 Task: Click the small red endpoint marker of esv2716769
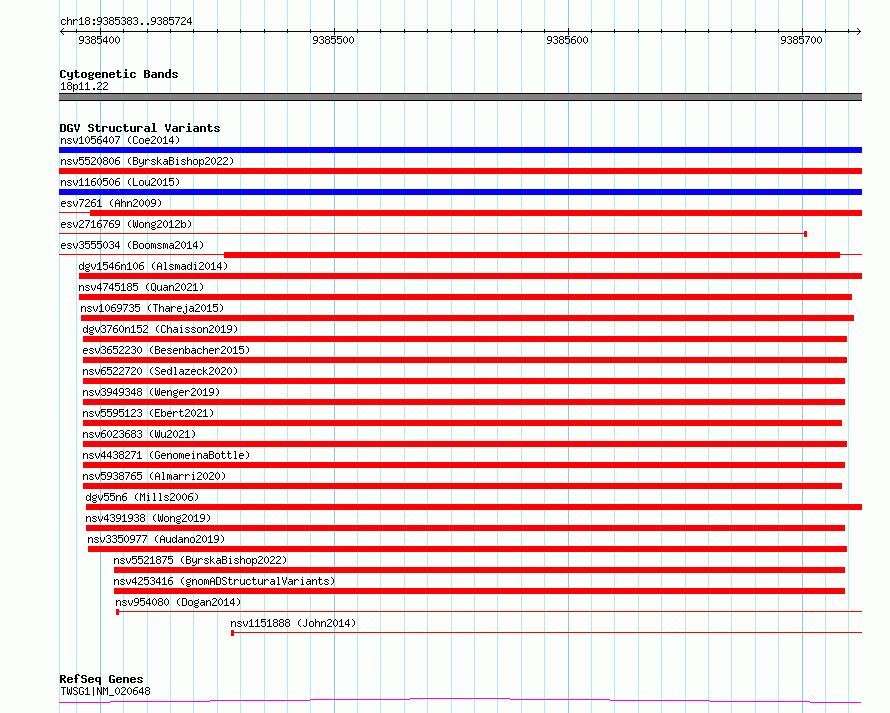(805, 234)
